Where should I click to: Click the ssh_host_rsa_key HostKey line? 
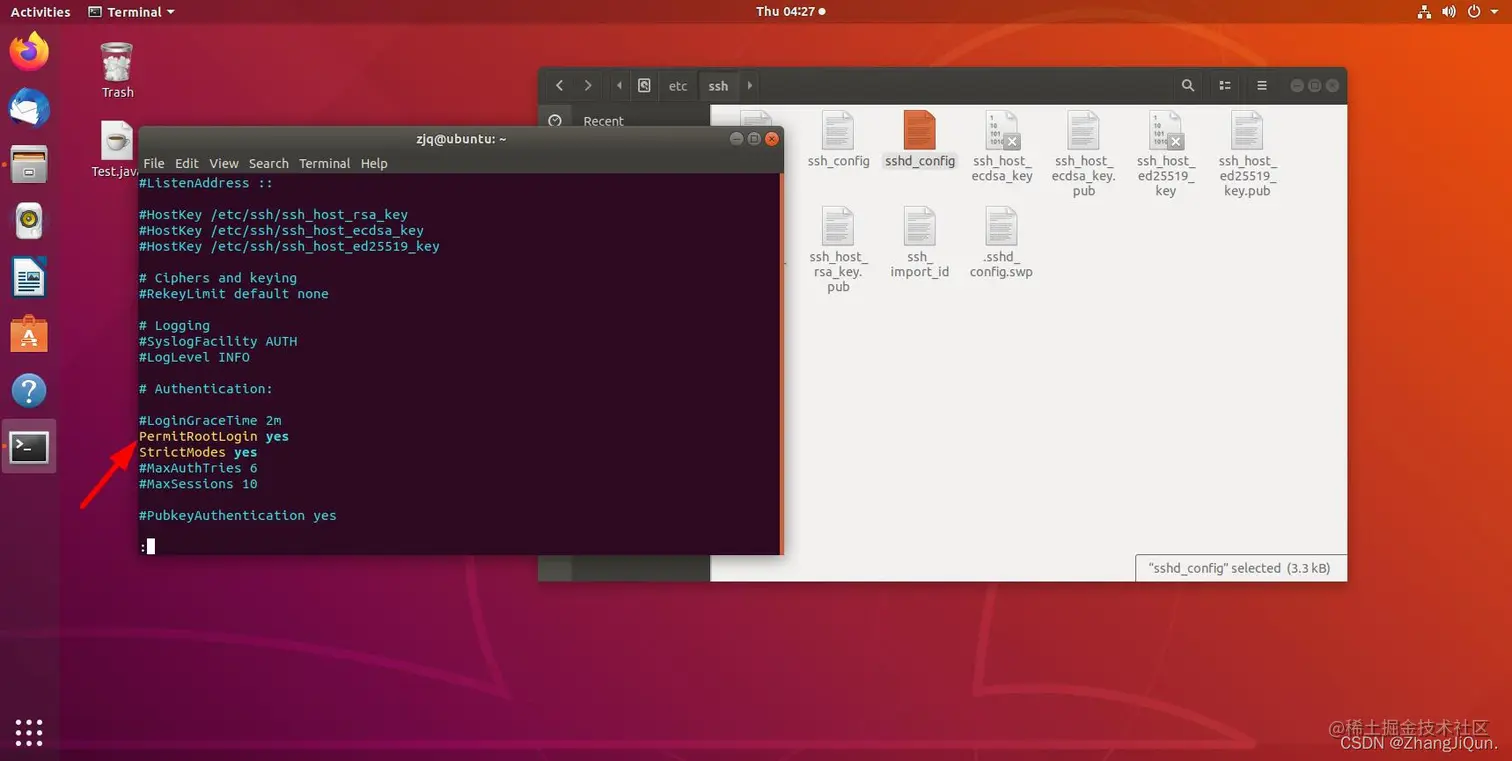tap(274, 214)
